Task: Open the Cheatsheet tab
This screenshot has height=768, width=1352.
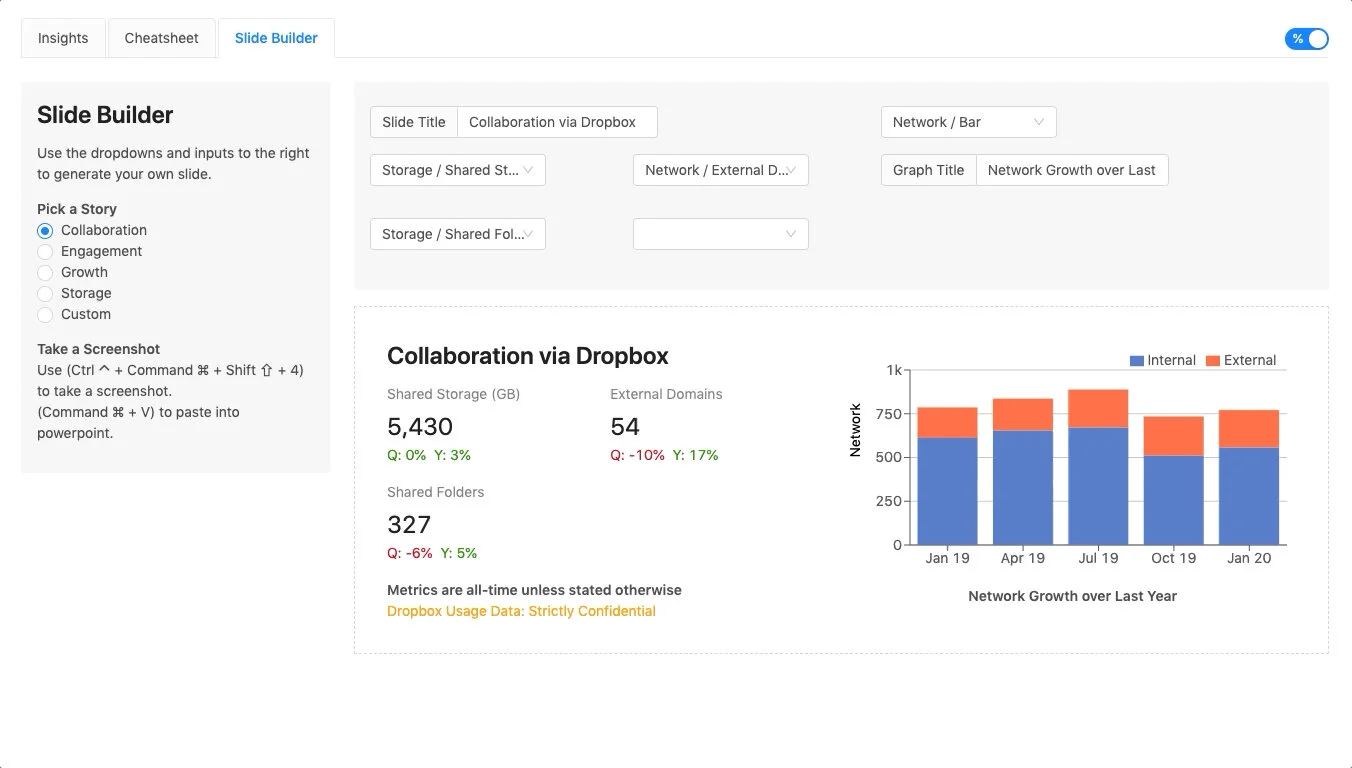Action: [x=161, y=38]
